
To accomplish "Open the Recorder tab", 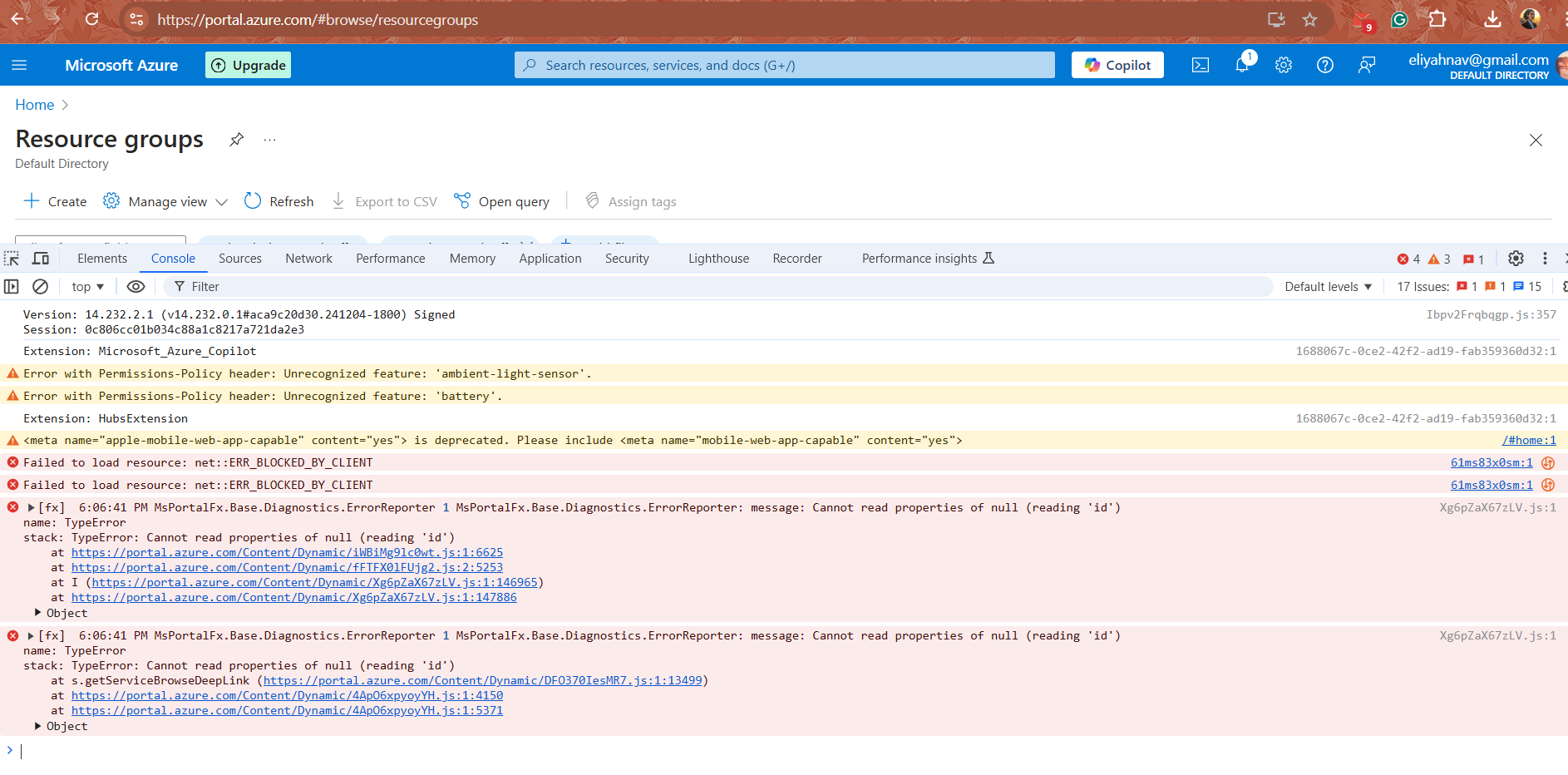I will (797, 259).
